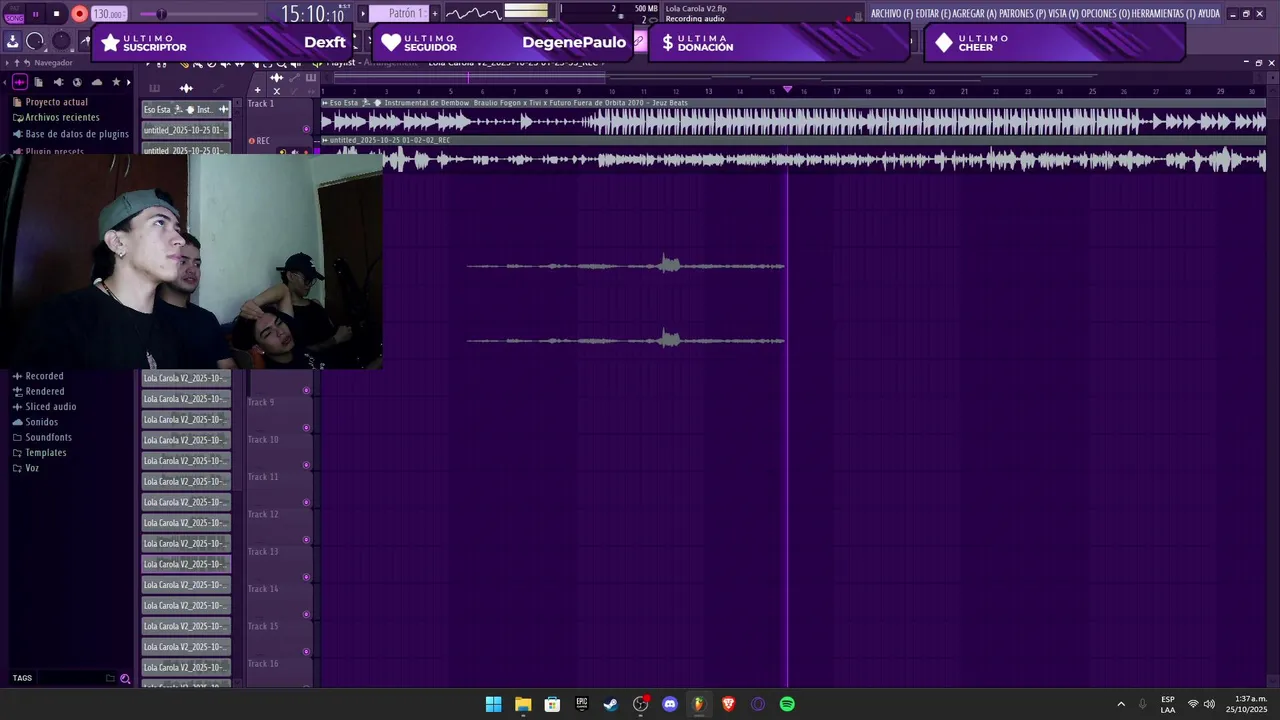The image size is (1280, 720).
Task: Select the files browser tab icon
Action: (39, 82)
